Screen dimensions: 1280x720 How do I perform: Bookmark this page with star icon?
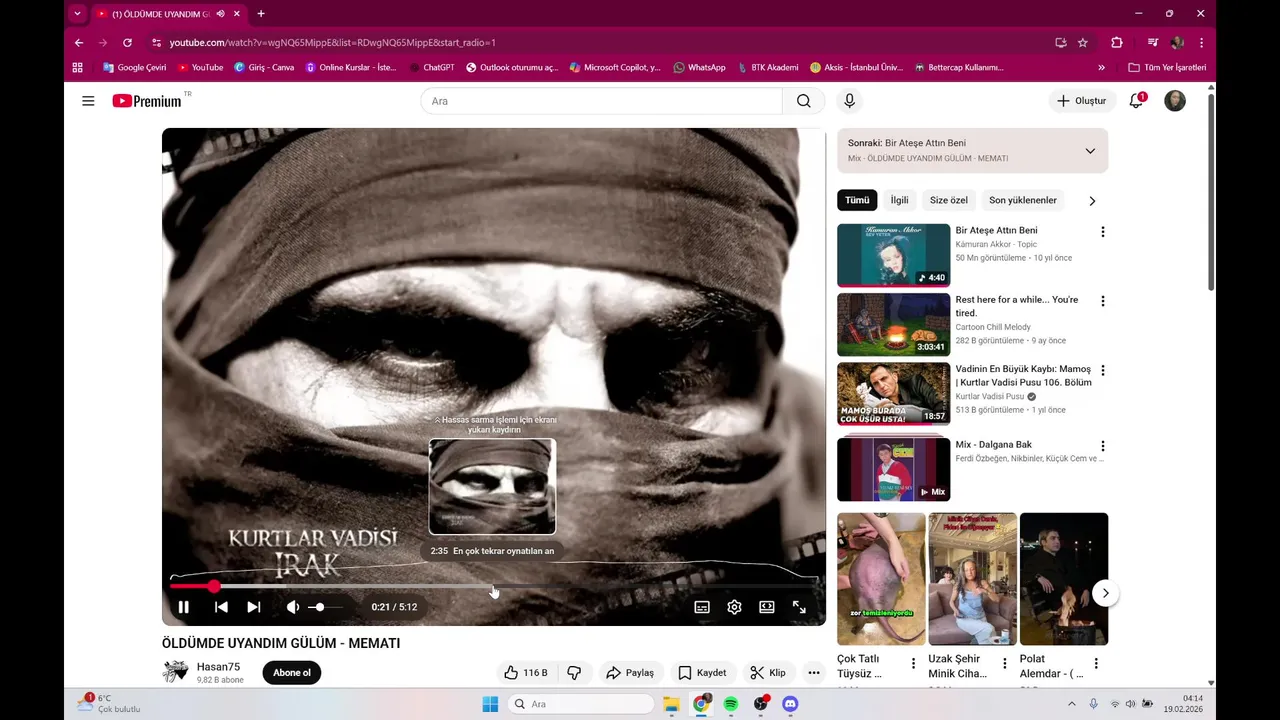(1083, 43)
